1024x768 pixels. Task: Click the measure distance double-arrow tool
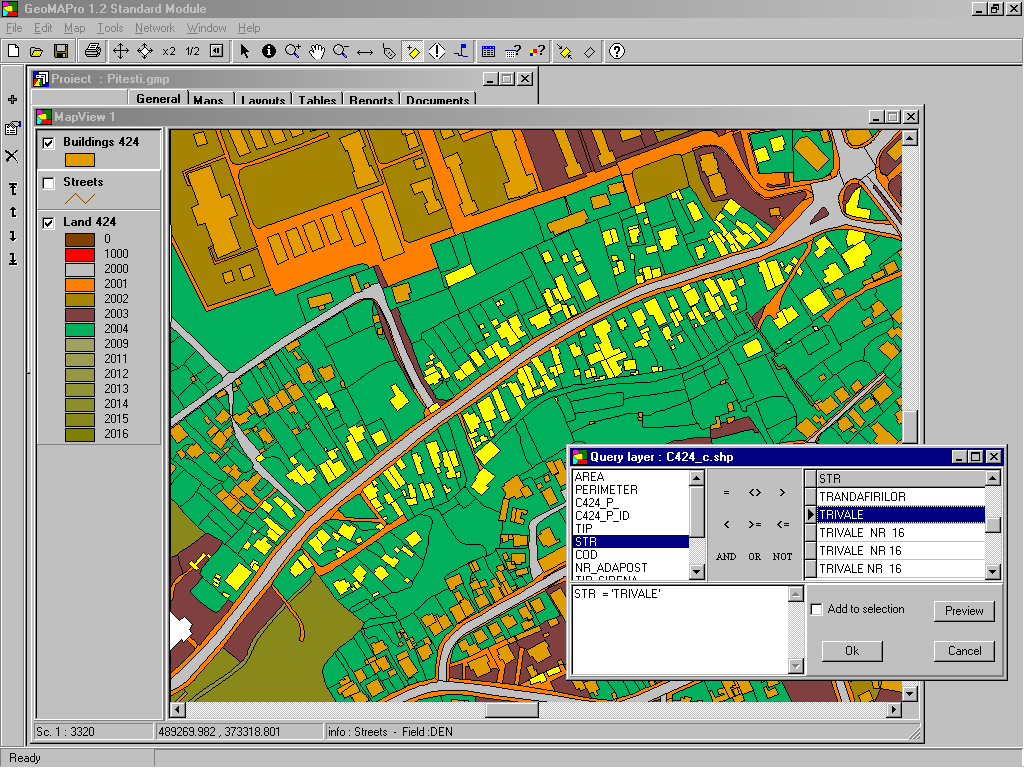coord(365,51)
